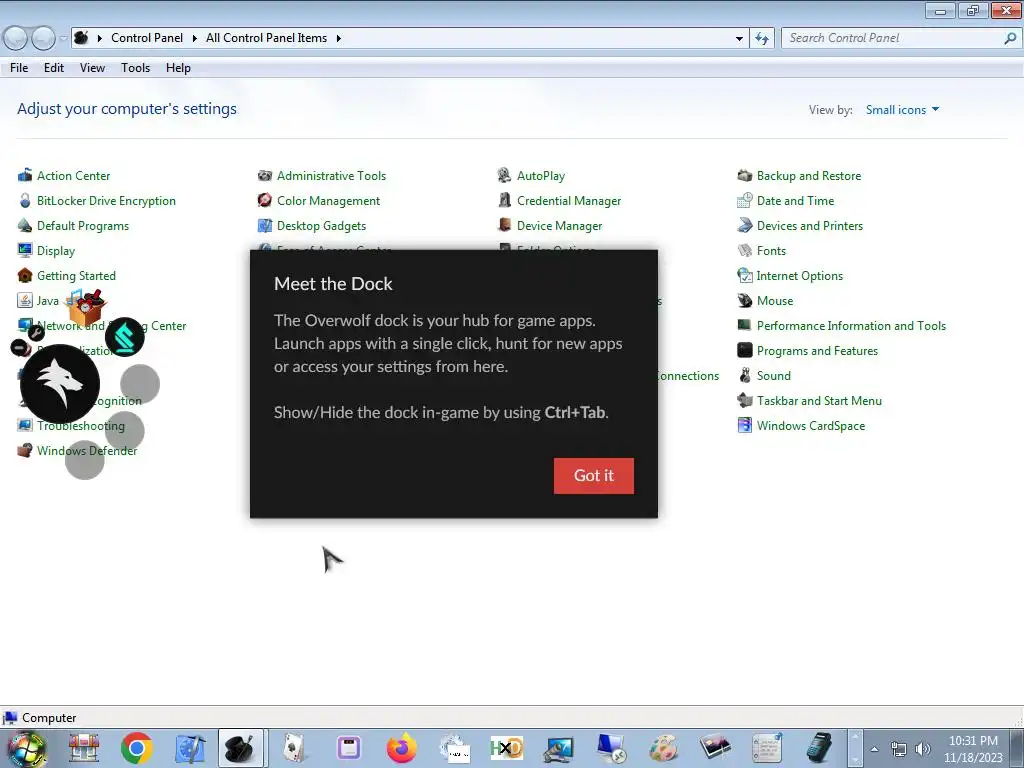Click the Windows CardSpace icon
The width and height of the screenshot is (1024, 768).
(744, 425)
